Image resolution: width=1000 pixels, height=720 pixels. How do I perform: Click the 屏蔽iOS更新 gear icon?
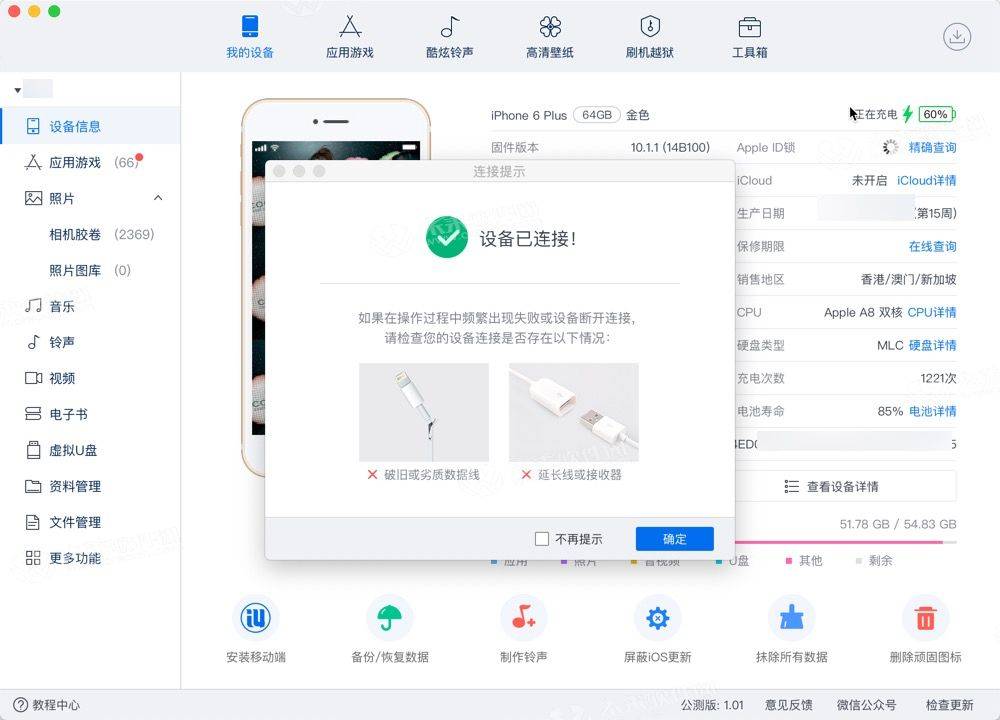pos(658,617)
